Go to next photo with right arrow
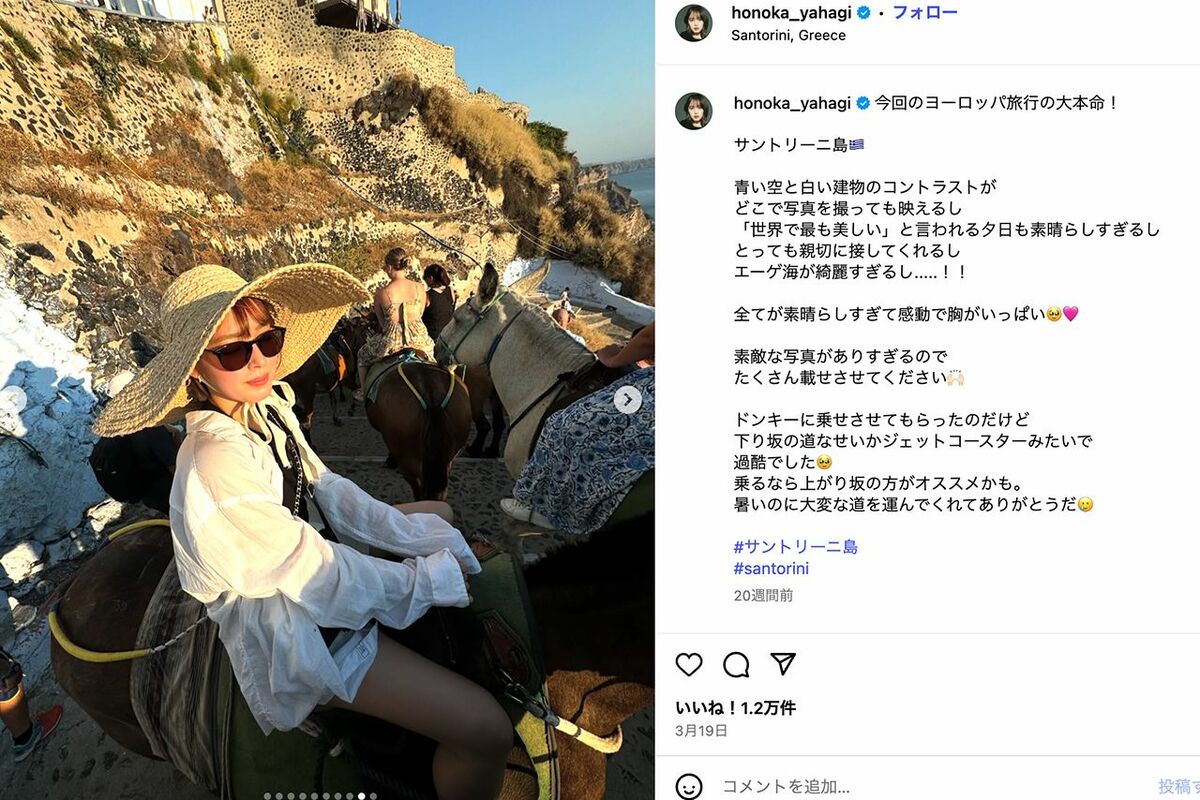This screenshot has width=1200, height=800. pyautogui.click(x=628, y=400)
